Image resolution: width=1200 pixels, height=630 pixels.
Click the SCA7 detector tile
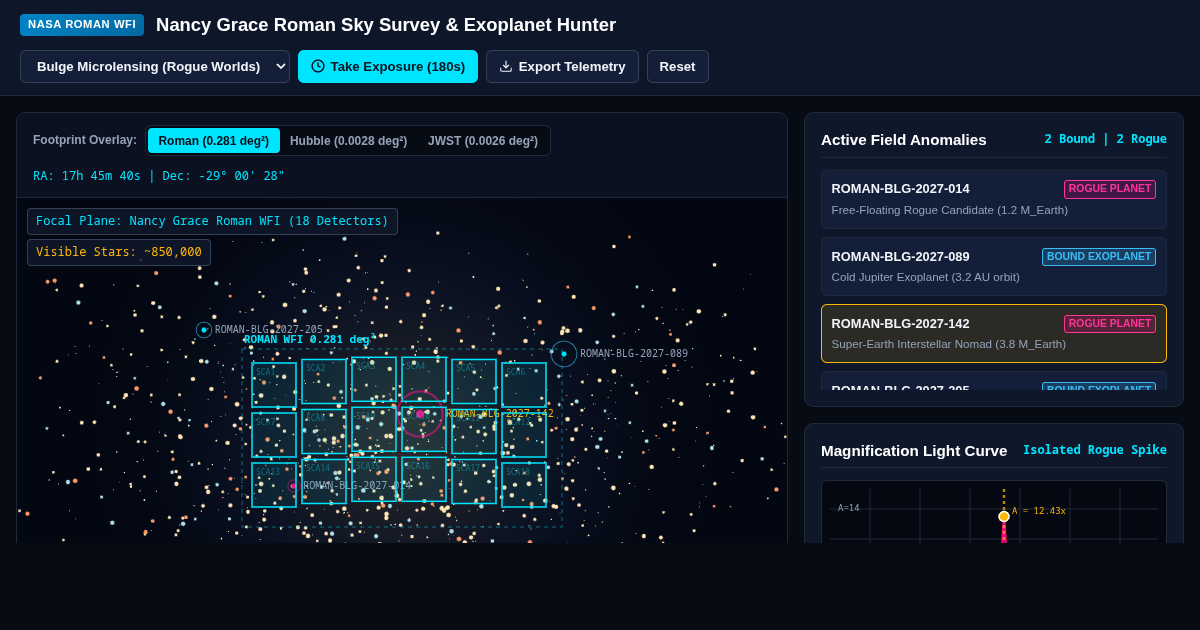click(x=274, y=435)
